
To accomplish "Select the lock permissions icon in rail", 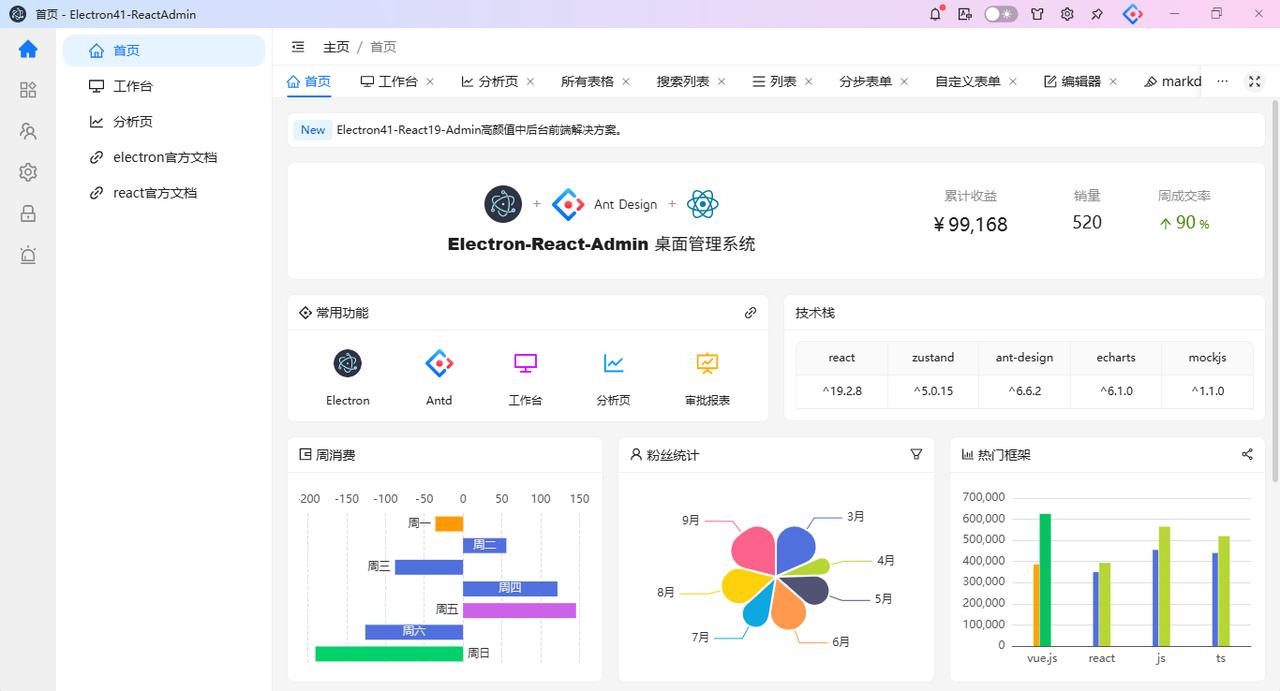I will [28, 213].
